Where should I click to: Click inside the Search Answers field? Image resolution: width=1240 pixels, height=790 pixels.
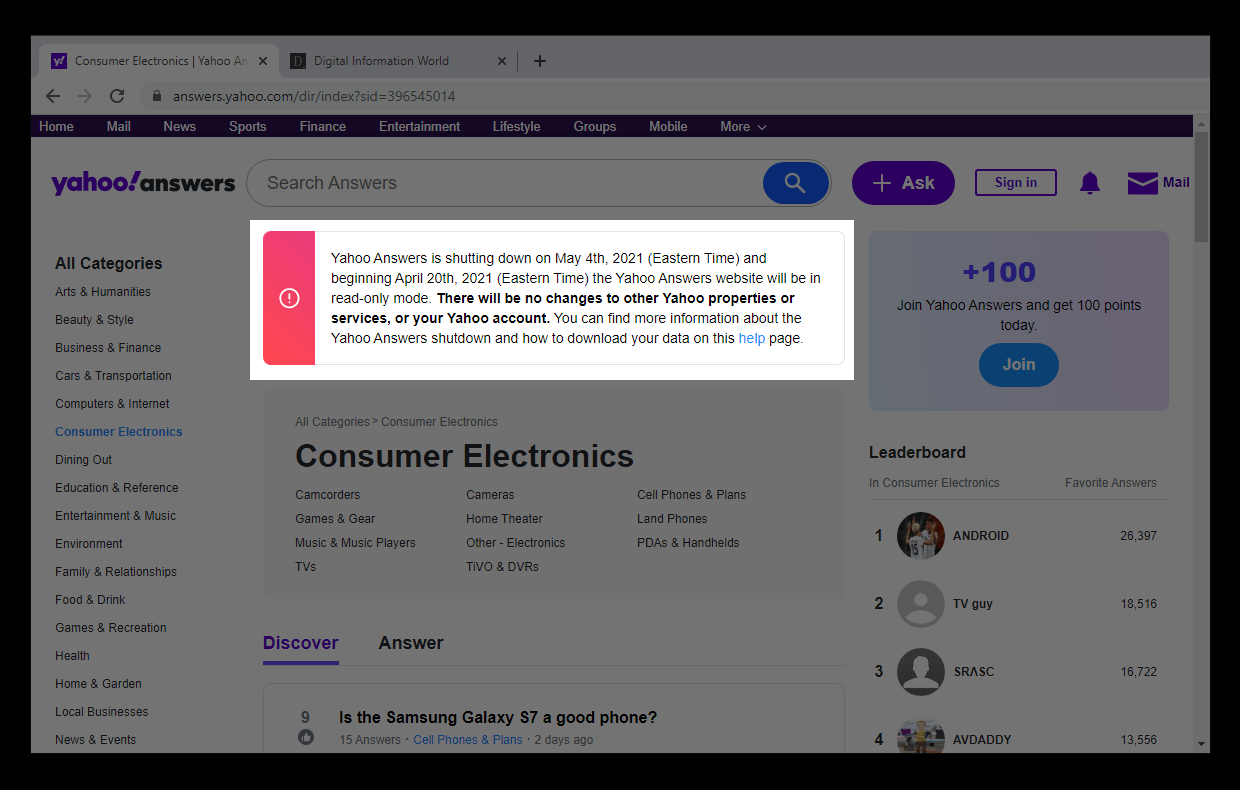(x=450, y=183)
